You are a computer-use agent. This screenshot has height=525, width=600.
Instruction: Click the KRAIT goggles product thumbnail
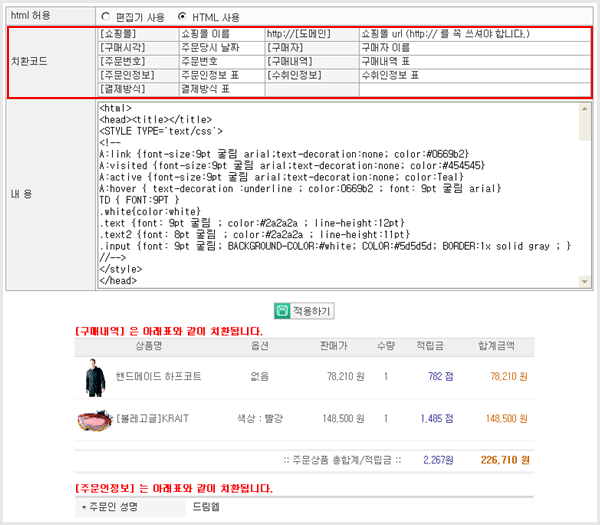coord(94,419)
